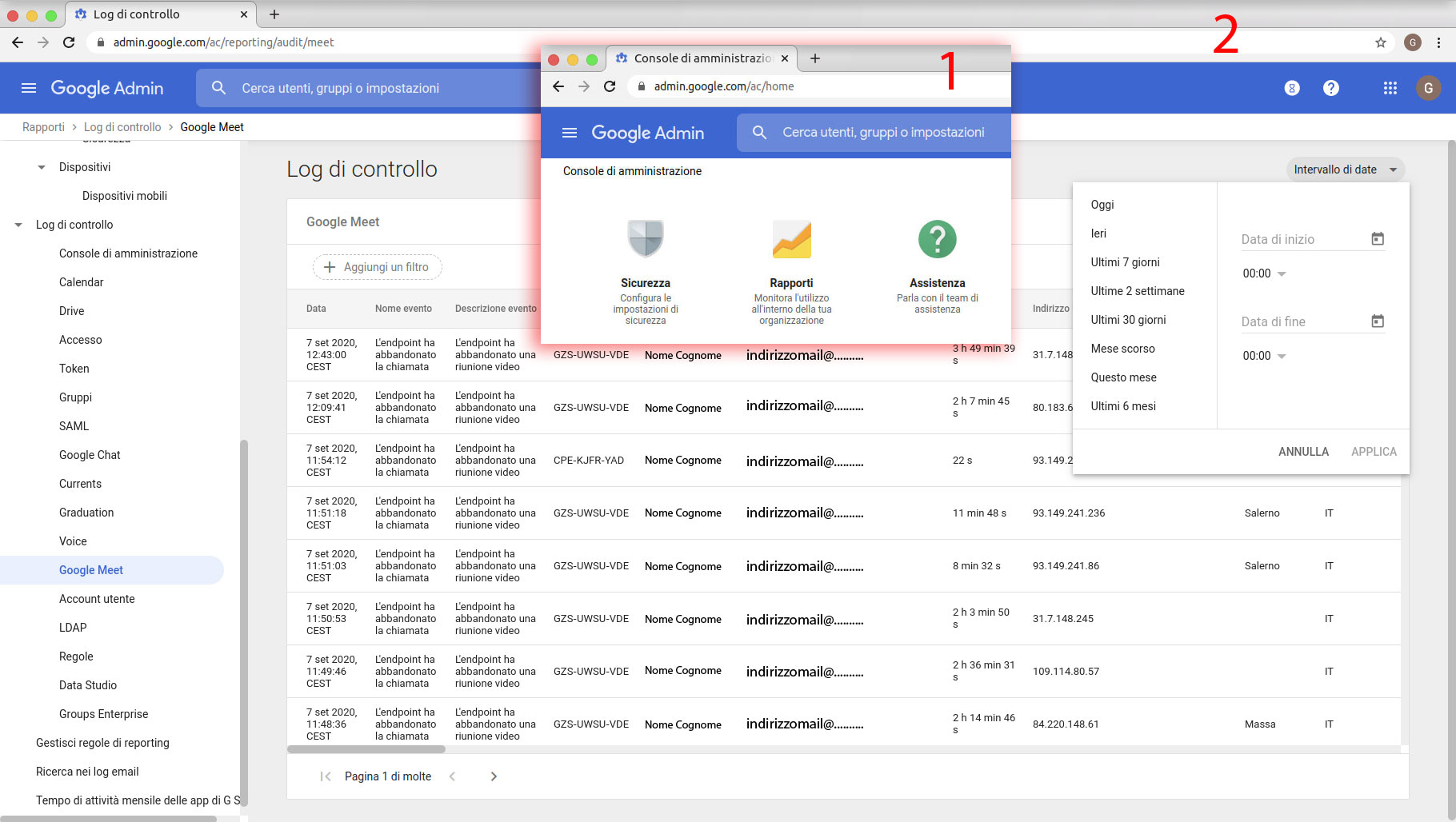1456x822 pixels.
Task: Open hamburger menu in Console di amministrazione window
Action: [x=570, y=133]
